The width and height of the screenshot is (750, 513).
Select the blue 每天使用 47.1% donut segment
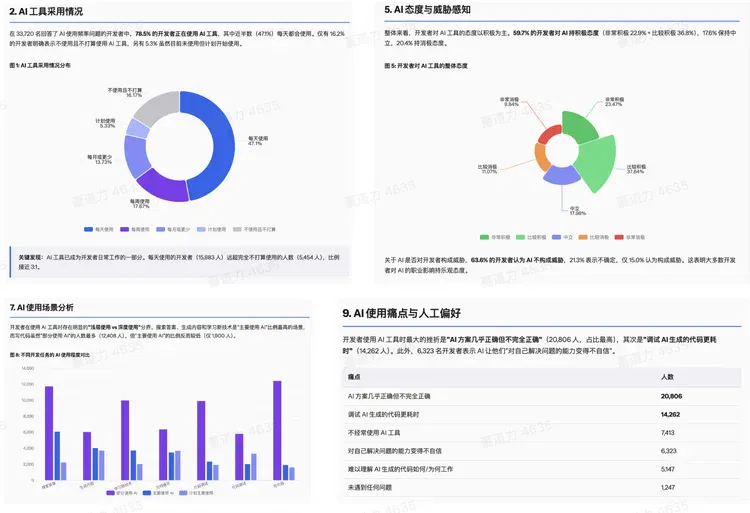(223, 143)
